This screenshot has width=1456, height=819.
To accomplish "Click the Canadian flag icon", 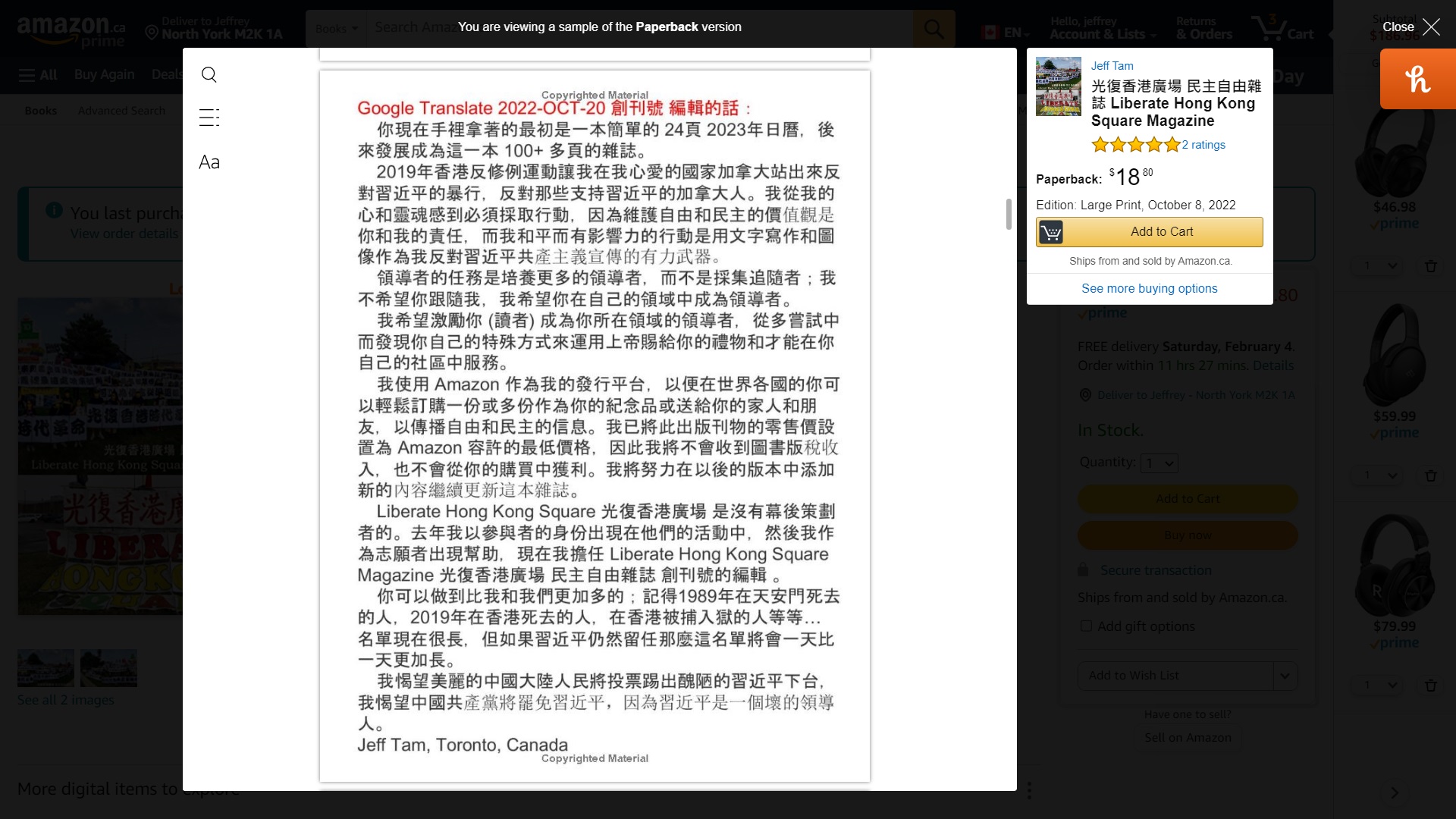I will coord(990,32).
